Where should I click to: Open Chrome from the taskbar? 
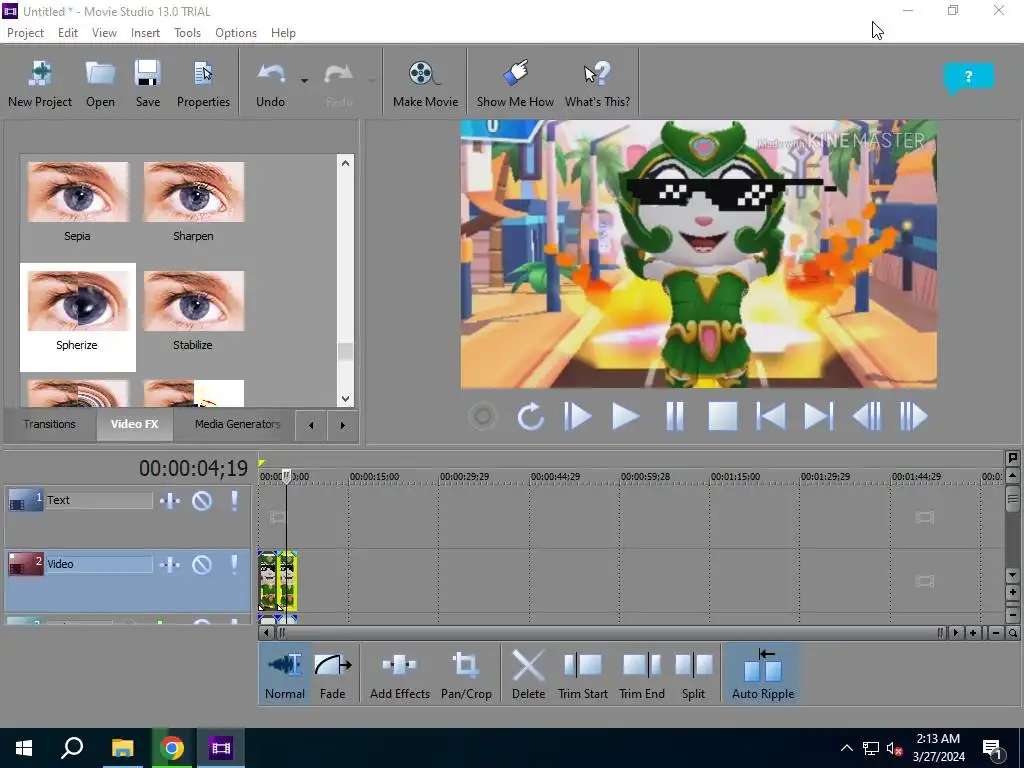tap(172, 748)
